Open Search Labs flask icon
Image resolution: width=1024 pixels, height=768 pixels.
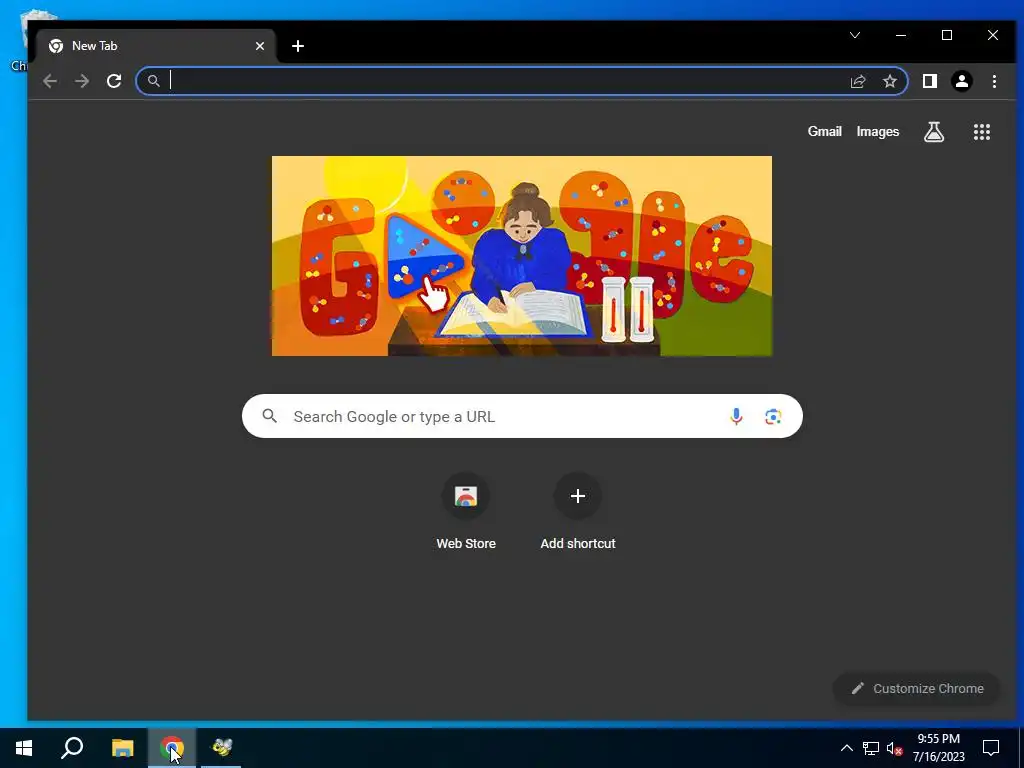click(934, 132)
